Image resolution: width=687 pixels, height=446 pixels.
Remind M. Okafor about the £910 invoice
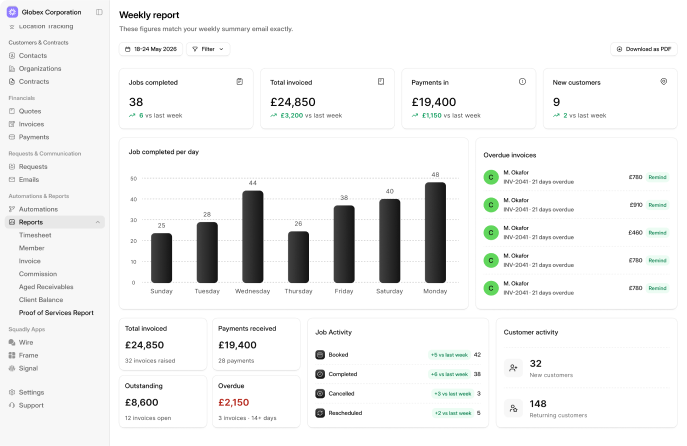(x=657, y=205)
